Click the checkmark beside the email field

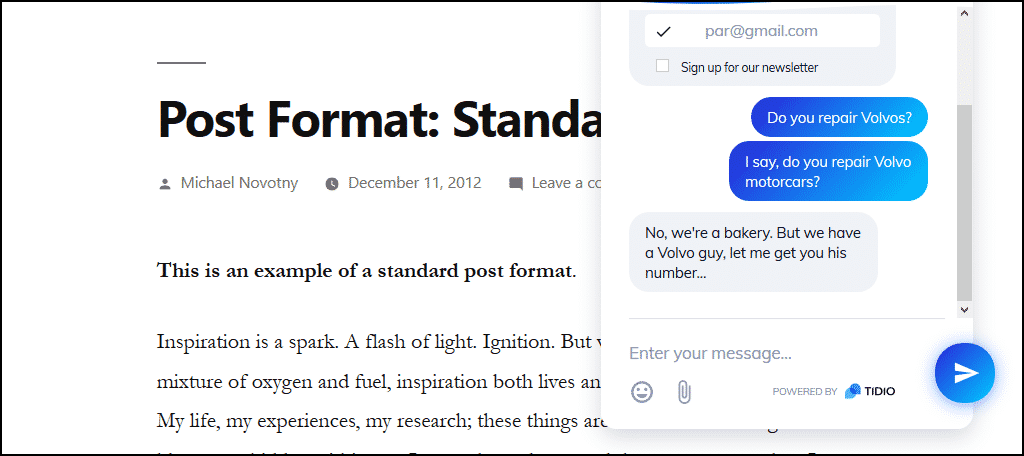point(664,31)
